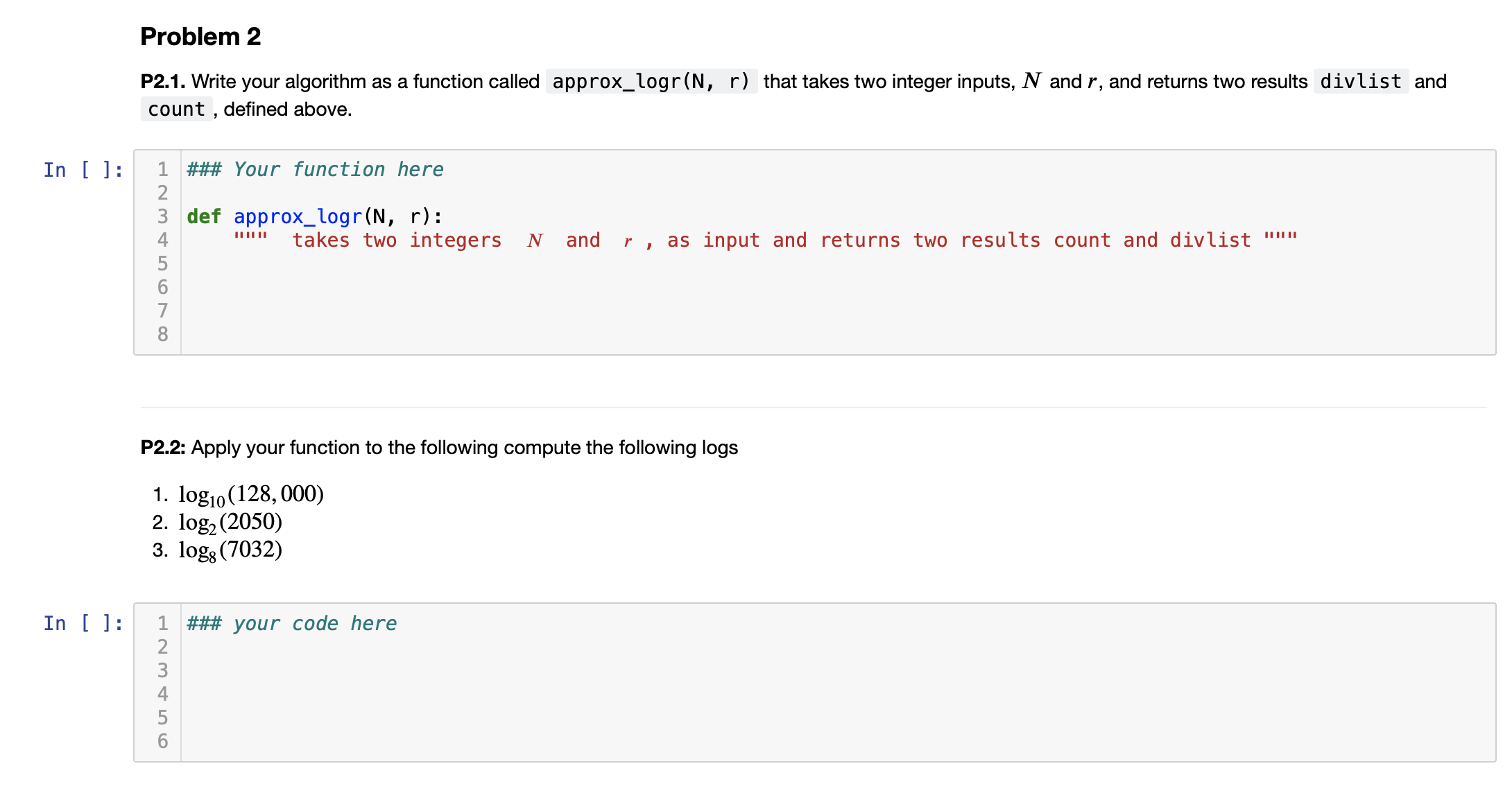
Task: Place cursor on 'def approx_logr(N, r):' line
Action: point(314,217)
